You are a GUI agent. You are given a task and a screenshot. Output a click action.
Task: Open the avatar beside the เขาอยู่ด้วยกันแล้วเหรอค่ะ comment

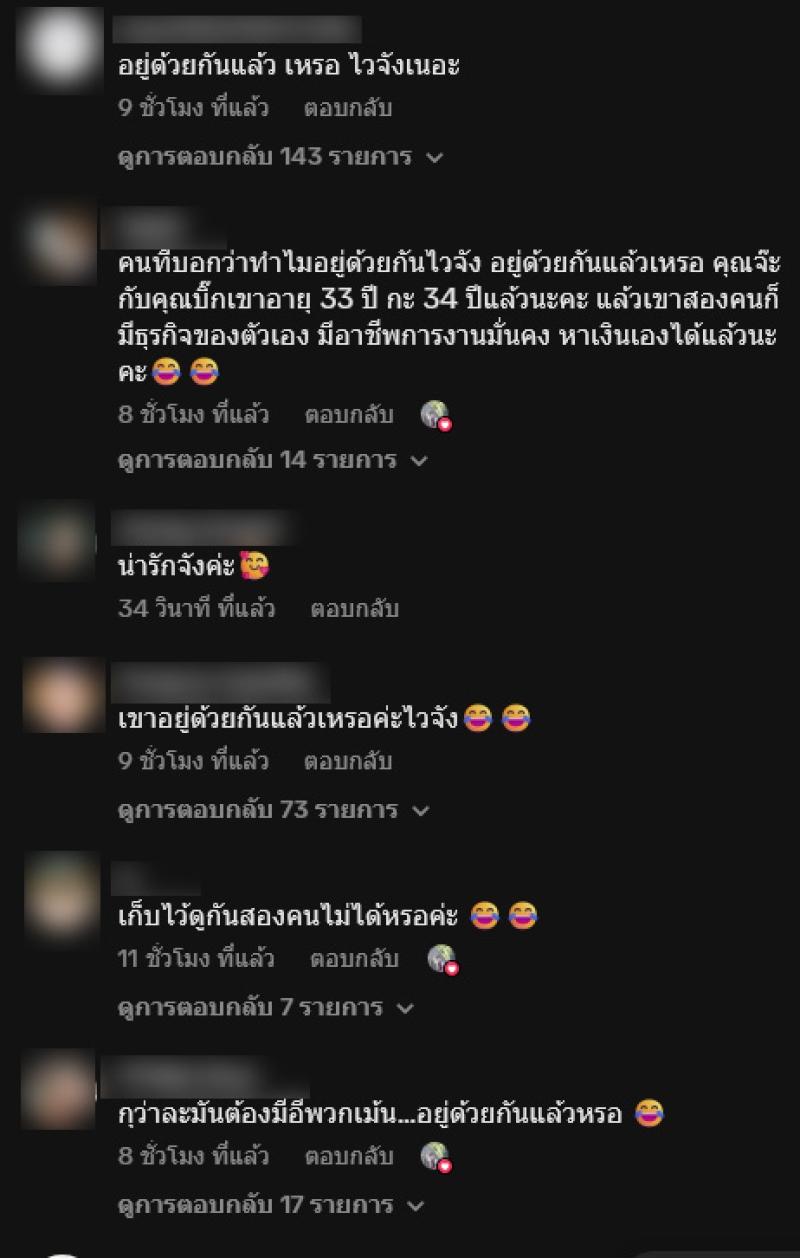pyautogui.click(x=62, y=695)
